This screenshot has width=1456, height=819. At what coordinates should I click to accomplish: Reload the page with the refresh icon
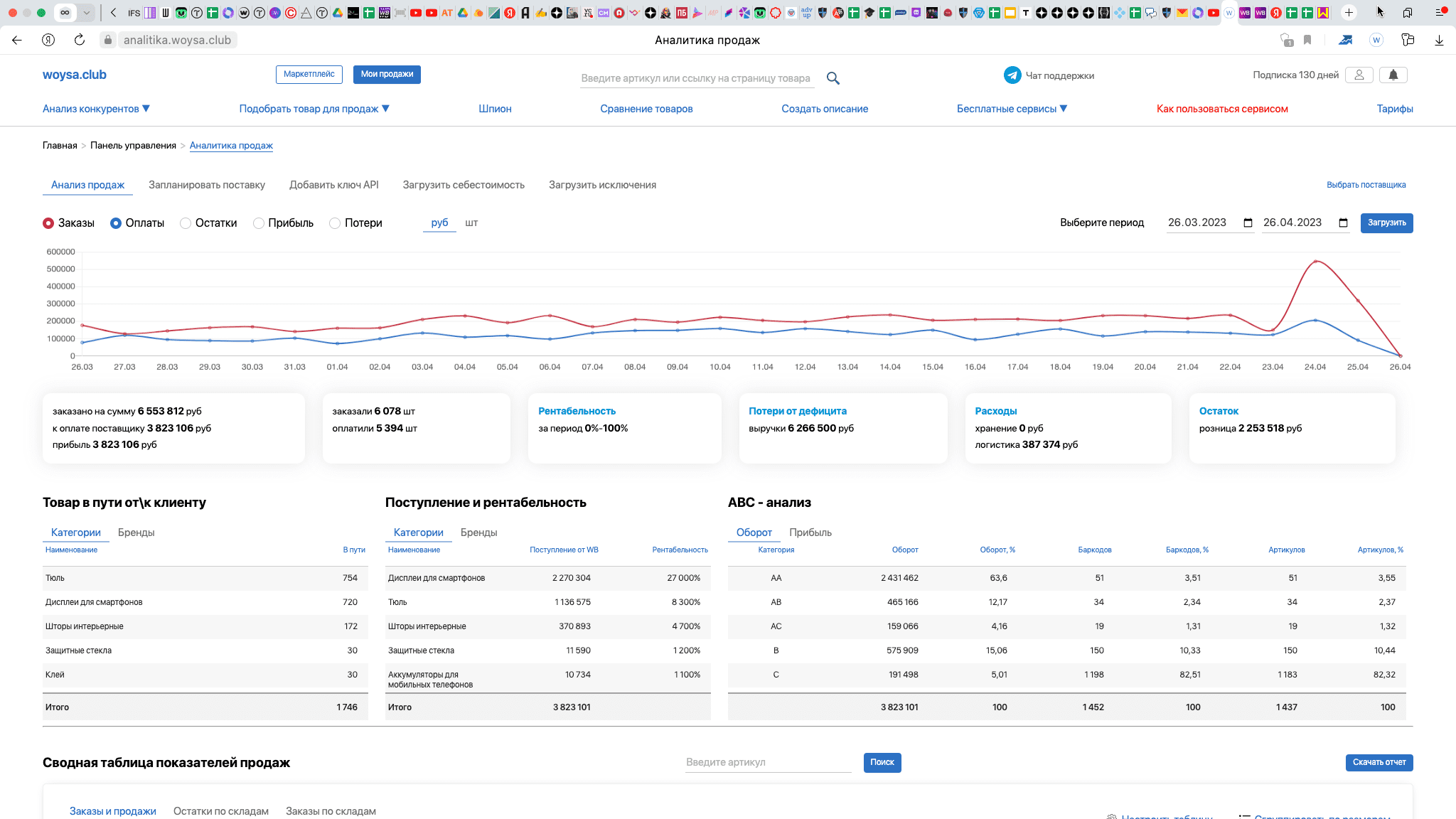[x=80, y=40]
